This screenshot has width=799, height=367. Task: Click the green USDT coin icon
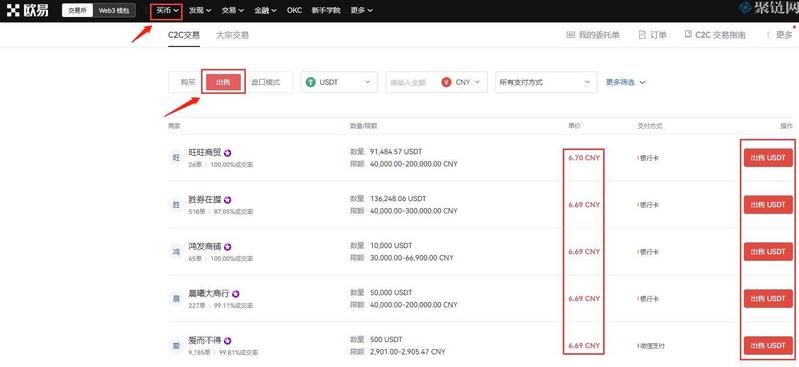(311, 82)
